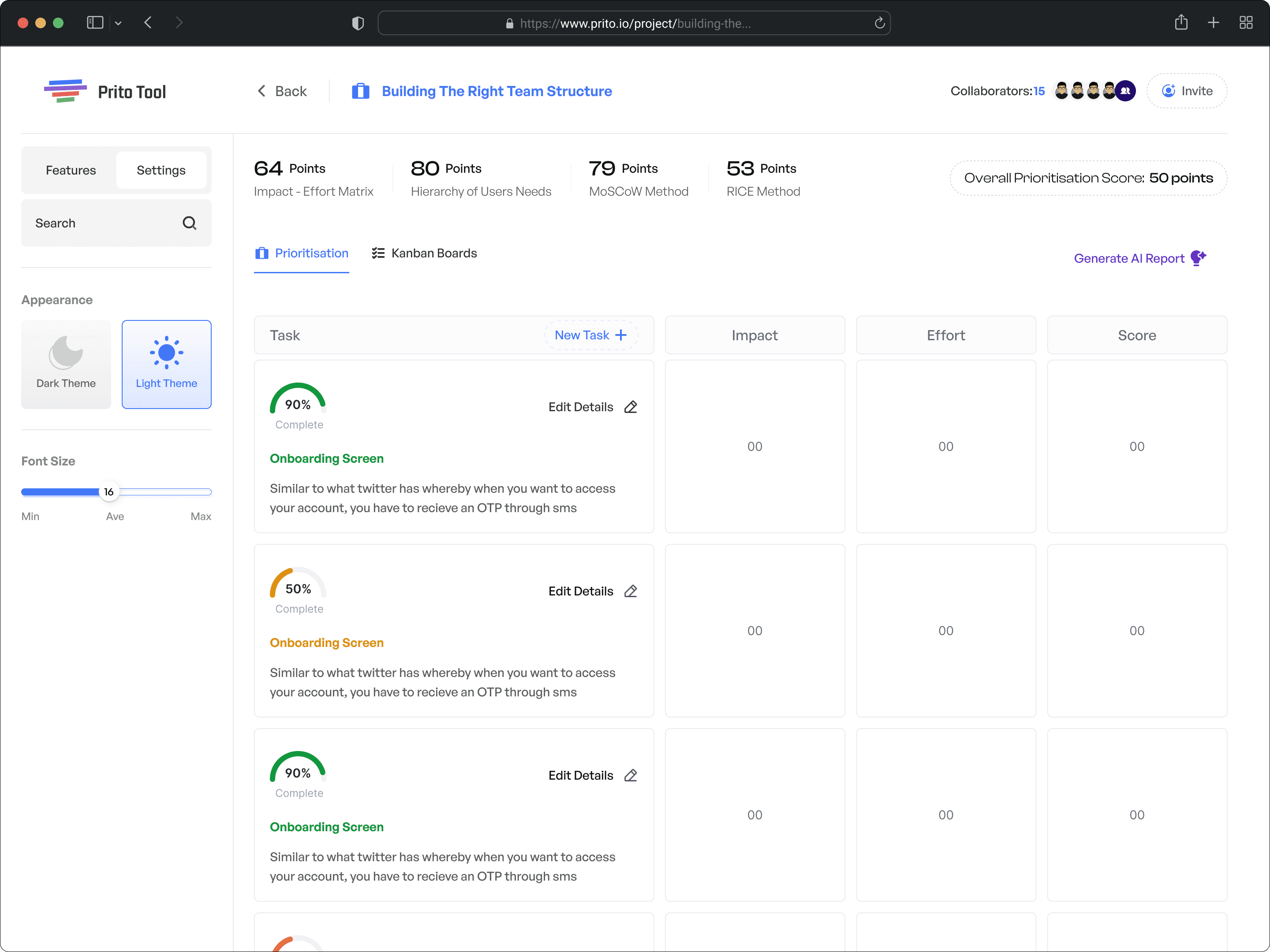Select the Light Theme option

click(x=167, y=364)
